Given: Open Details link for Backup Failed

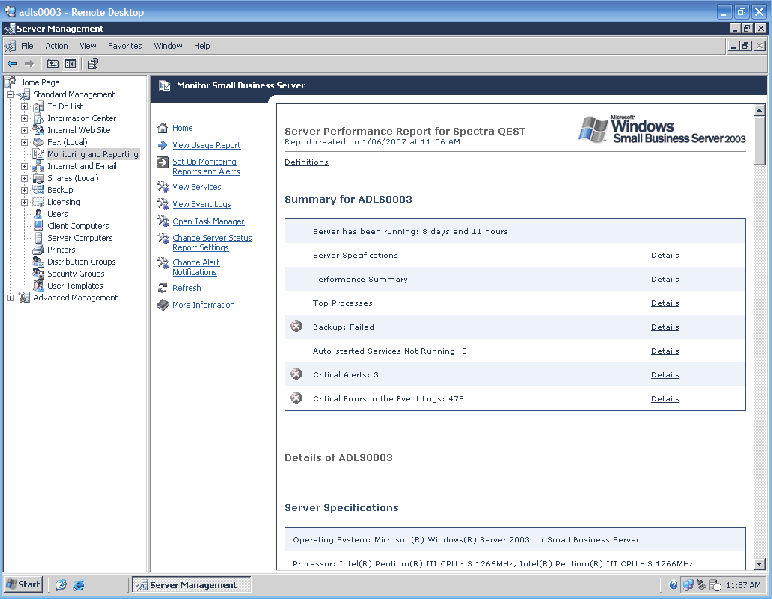Looking at the screenshot, I should pyautogui.click(x=665, y=327).
